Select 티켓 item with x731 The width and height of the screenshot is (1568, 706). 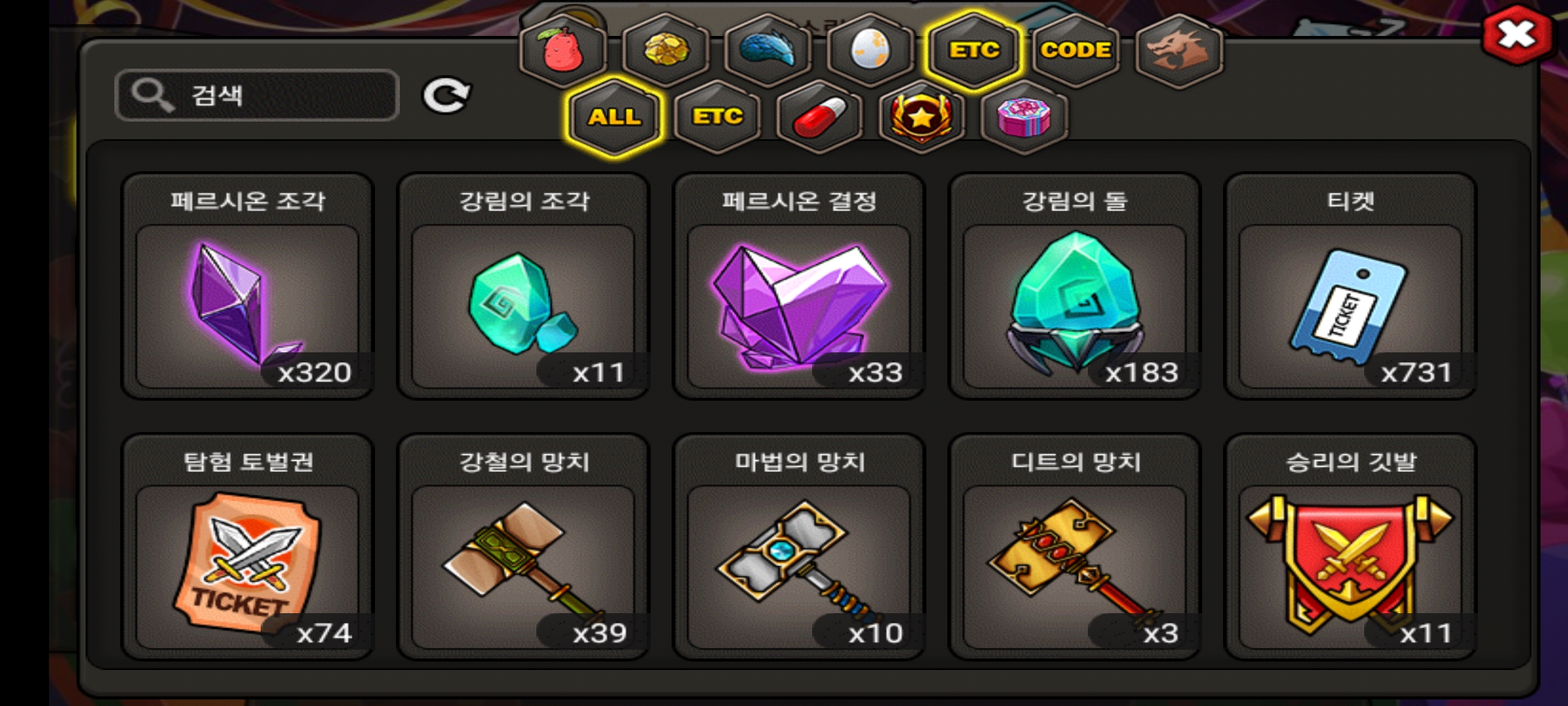click(1350, 286)
